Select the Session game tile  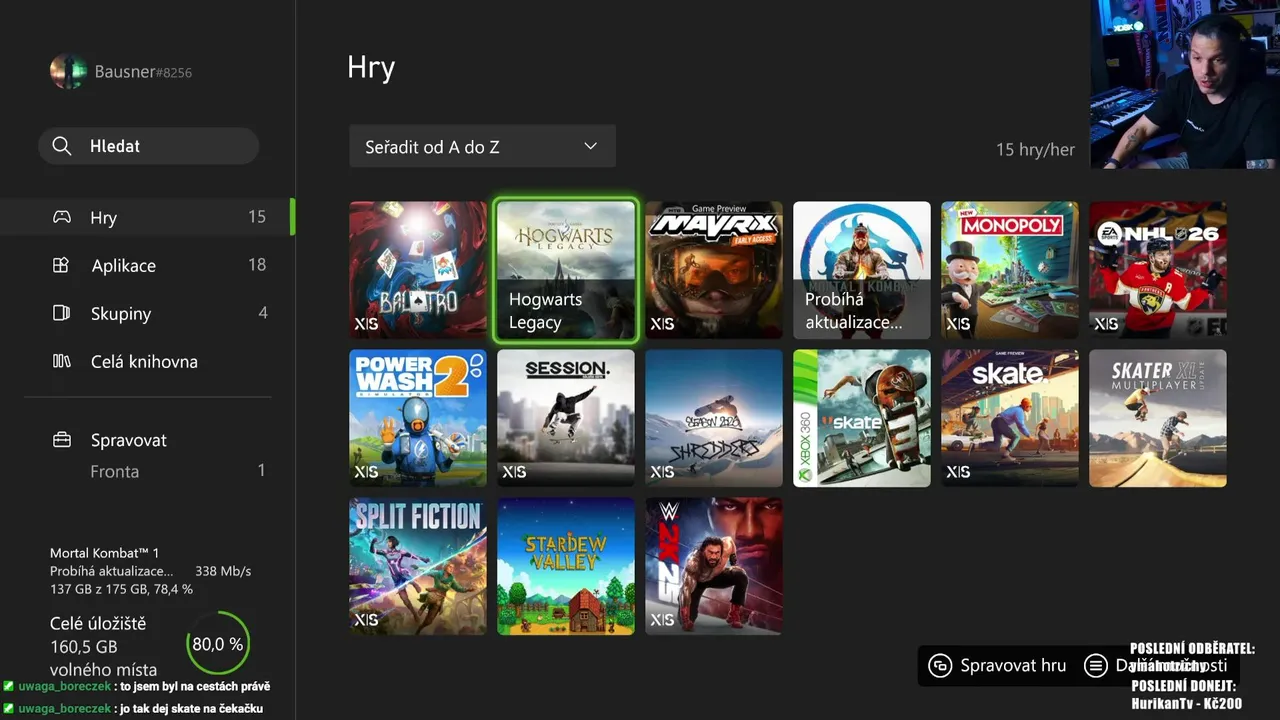(x=566, y=418)
